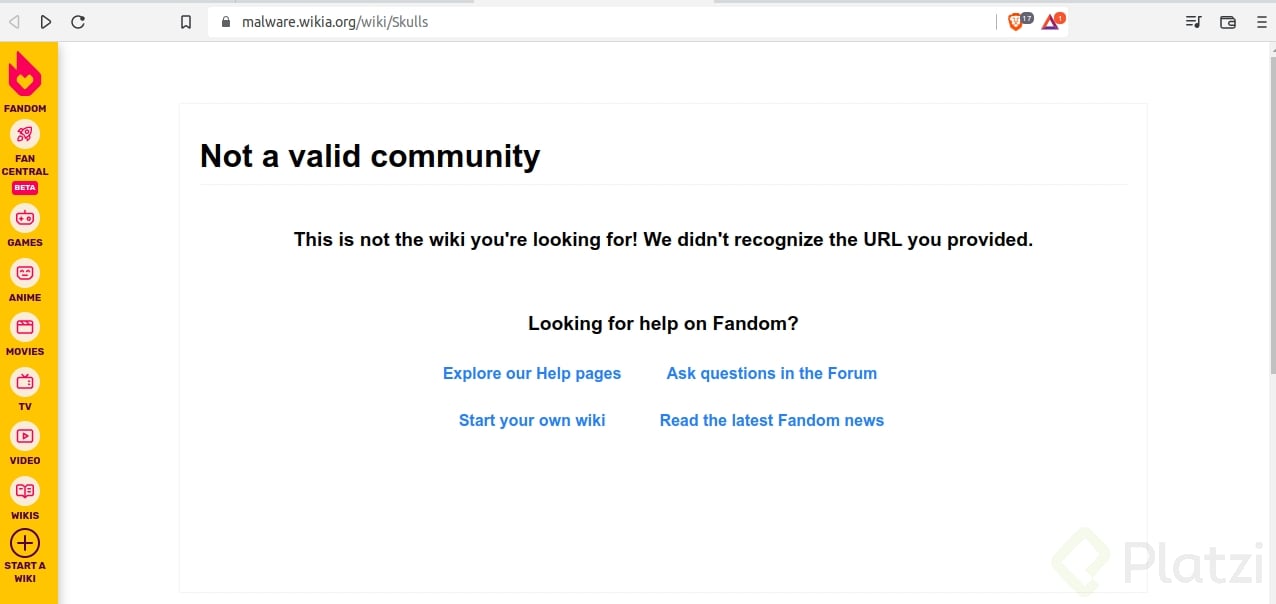Click 'Explore our Help pages' link

pos(532,373)
